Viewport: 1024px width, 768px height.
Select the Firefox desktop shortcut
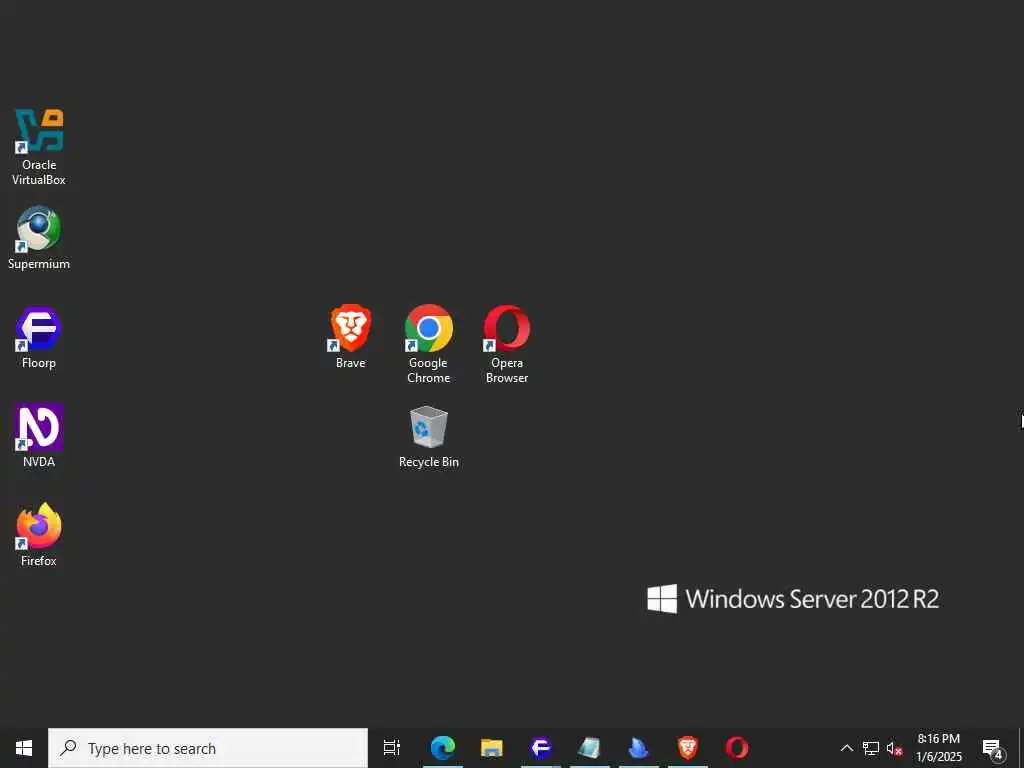pos(39,536)
